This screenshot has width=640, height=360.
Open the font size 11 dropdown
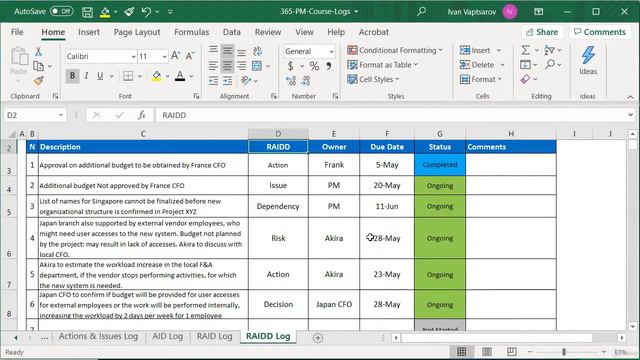tap(164, 56)
